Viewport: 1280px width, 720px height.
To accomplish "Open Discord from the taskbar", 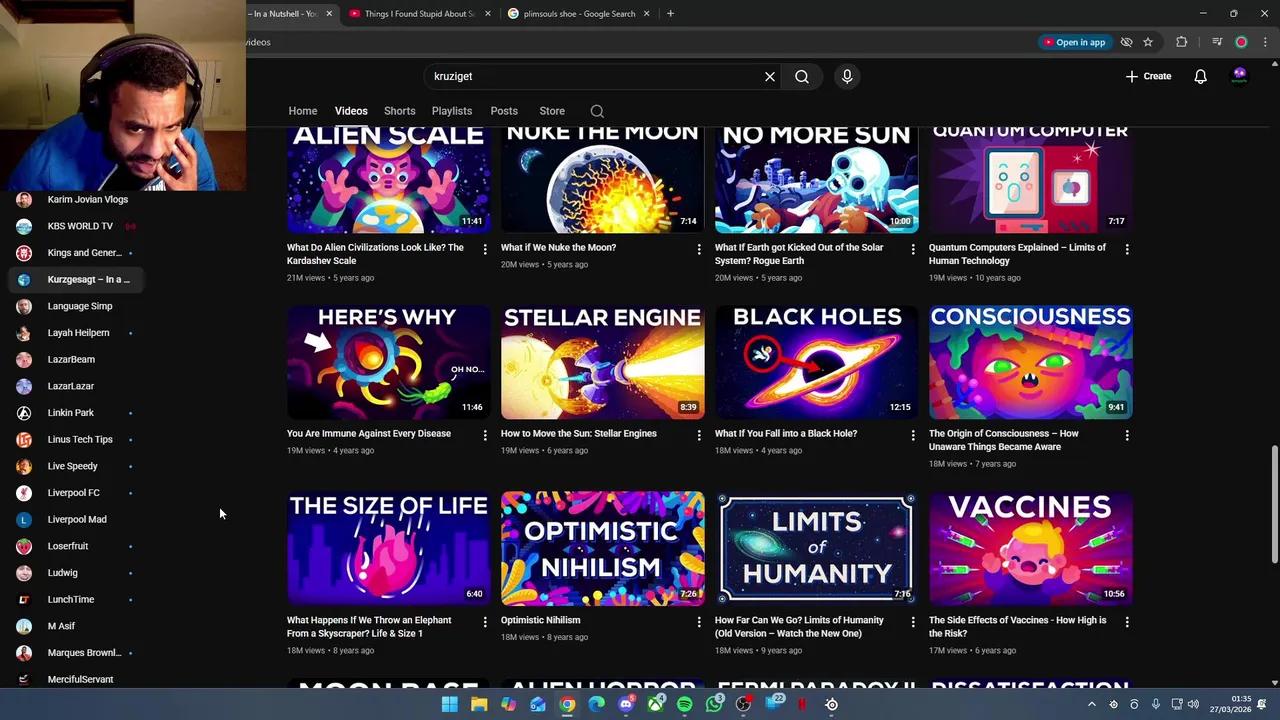I will (x=626, y=705).
